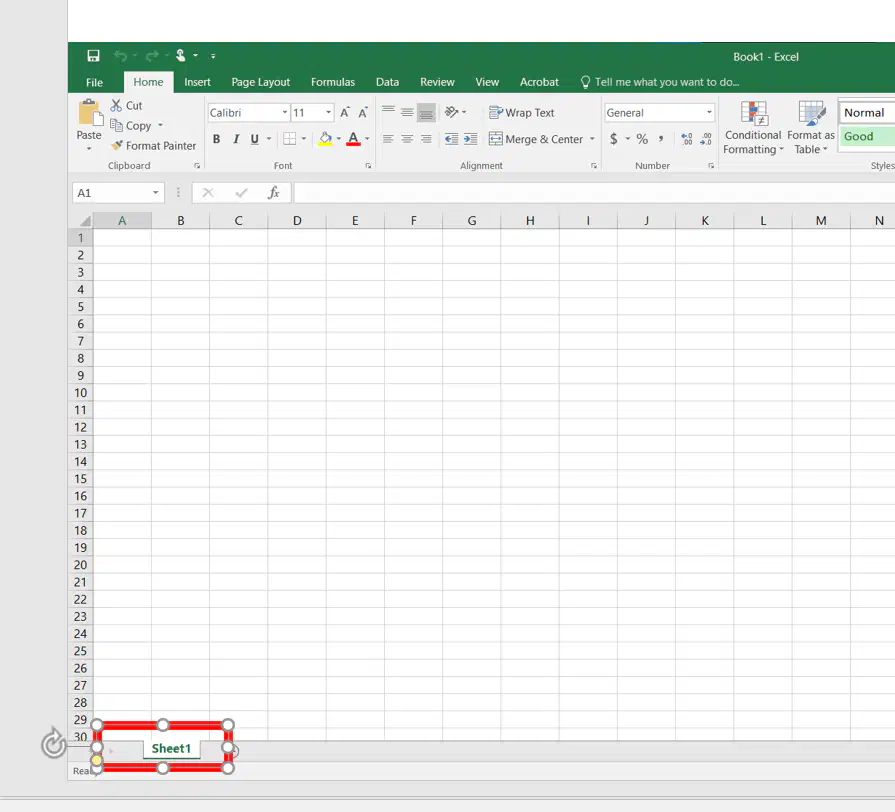This screenshot has height=812, width=895.
Task: Select the Normal cell style
Action: [x=866, y=112]
